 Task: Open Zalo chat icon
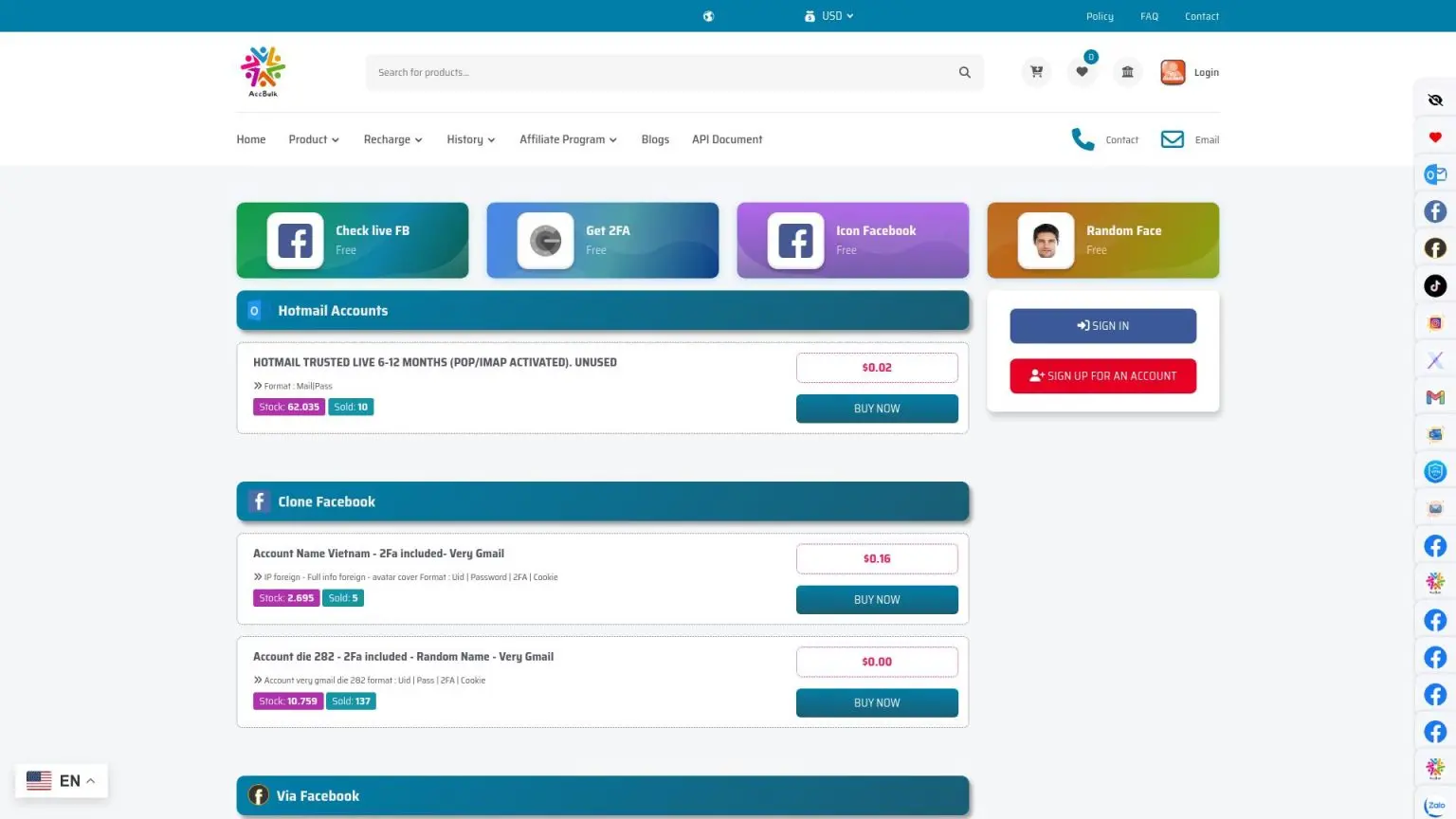(1435, 806)
